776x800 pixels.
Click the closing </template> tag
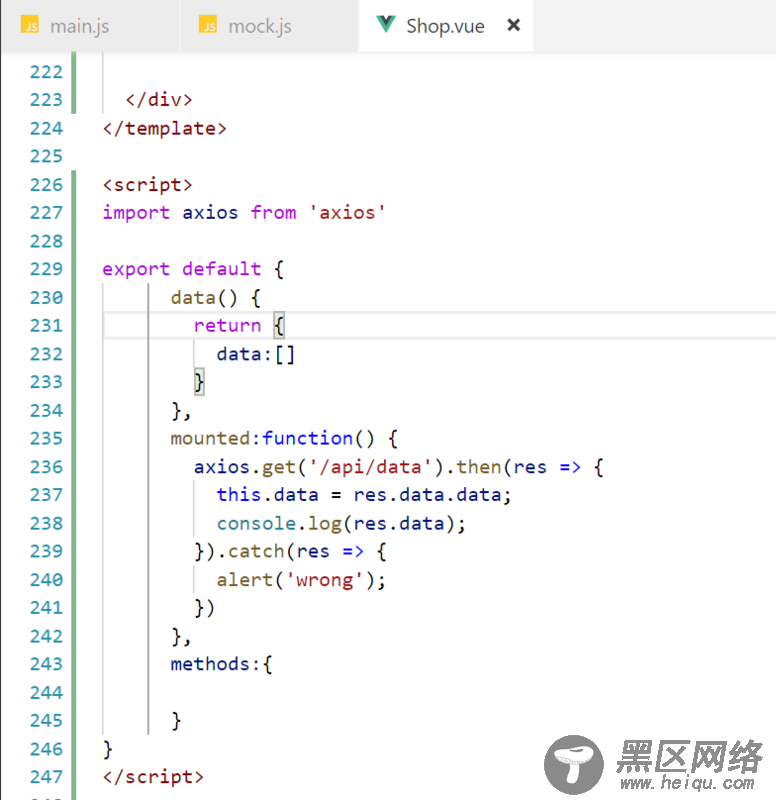164,128
